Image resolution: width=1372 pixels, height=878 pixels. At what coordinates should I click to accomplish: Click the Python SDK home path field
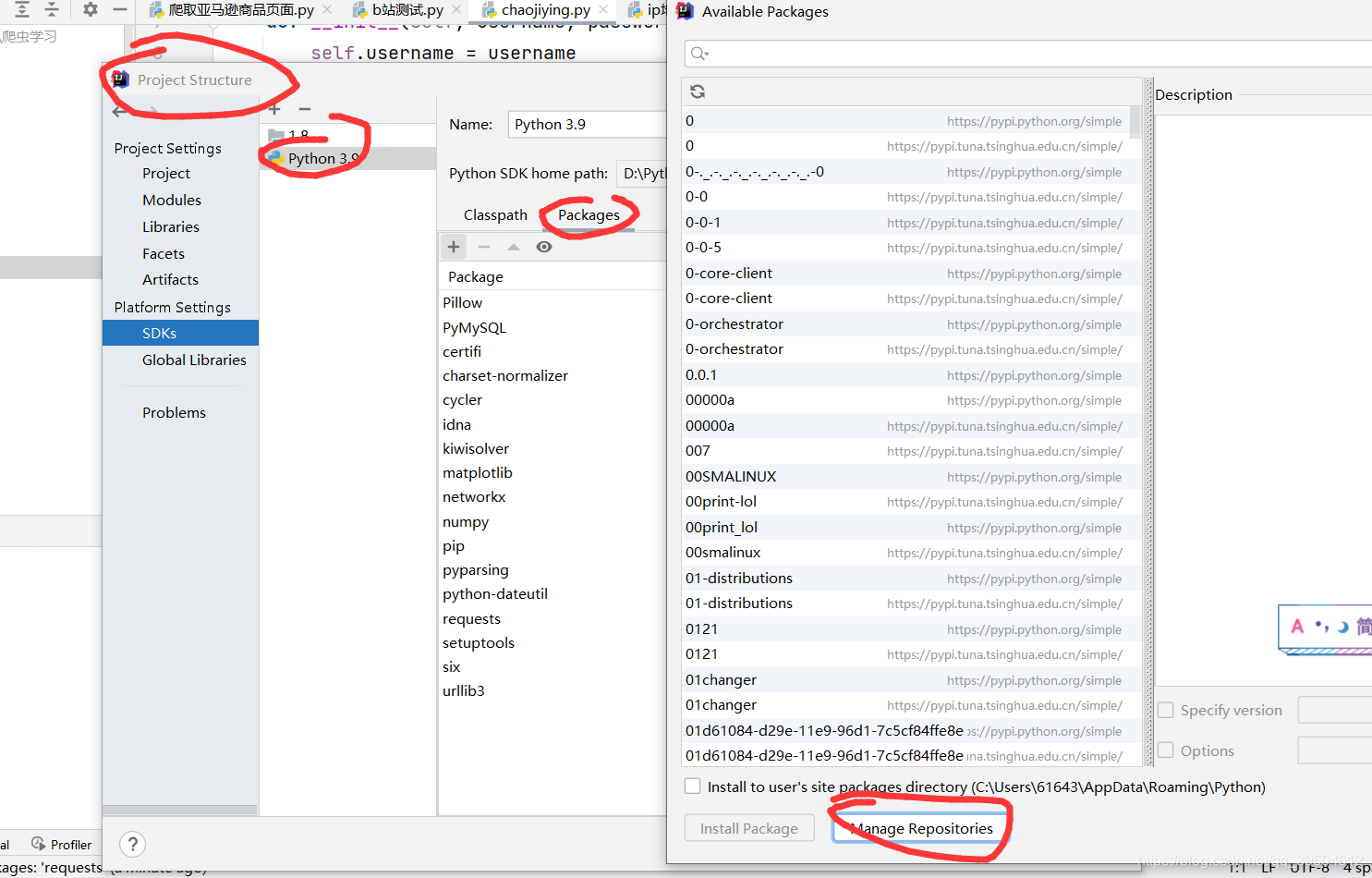pos(641,173)
